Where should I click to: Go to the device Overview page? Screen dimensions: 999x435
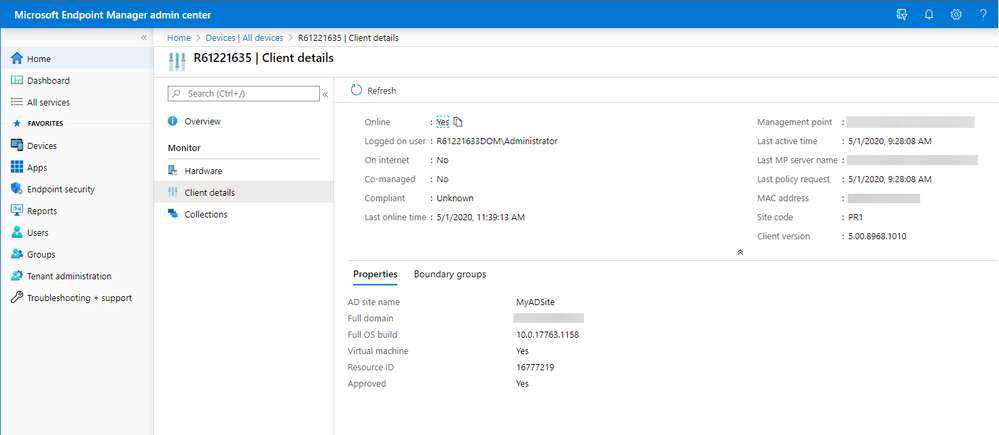click(202, 121)
